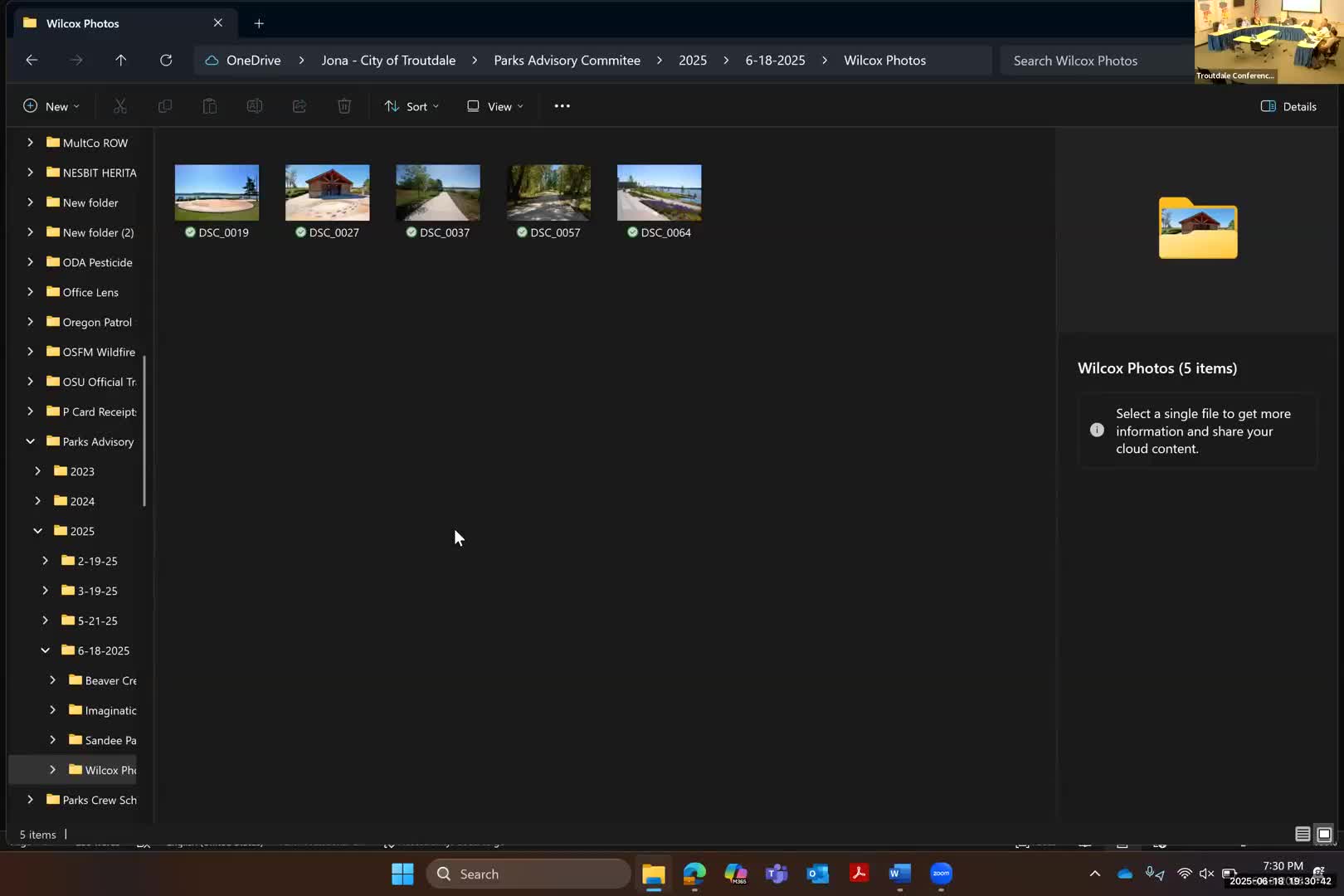Launch Microsoft Teams from taskbar
This screenshot has height=896, width=1344.
tap(777, 874)
